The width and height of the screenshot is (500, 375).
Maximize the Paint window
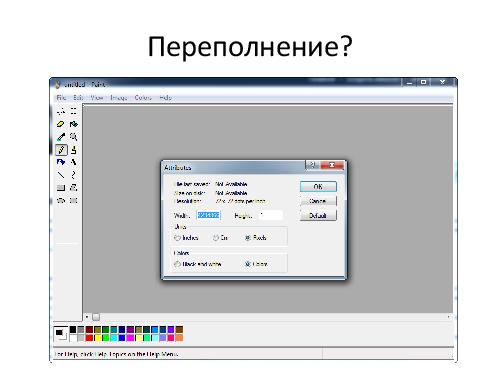coord(424,82)
